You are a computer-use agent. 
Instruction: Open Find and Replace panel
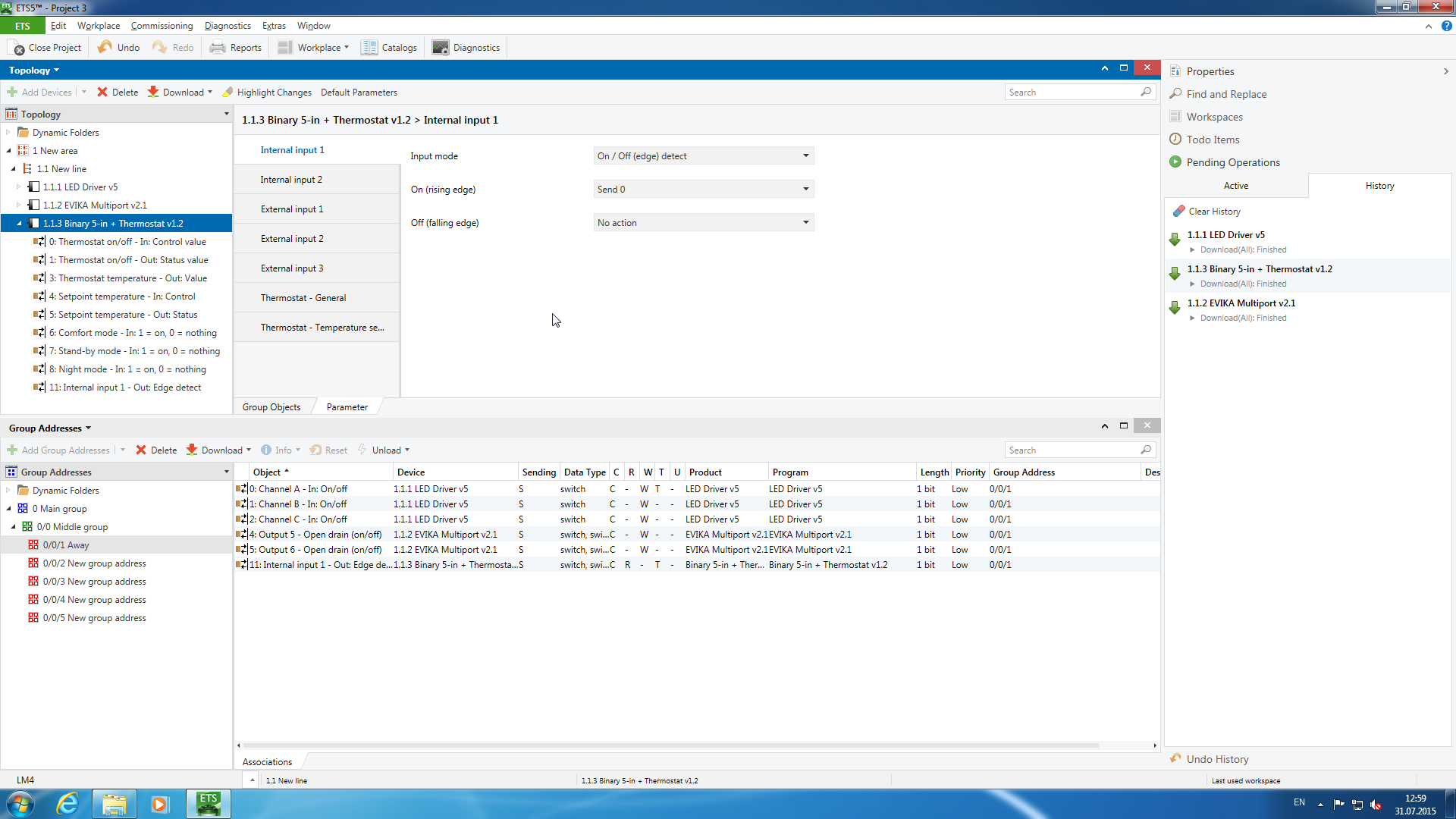1226,94
